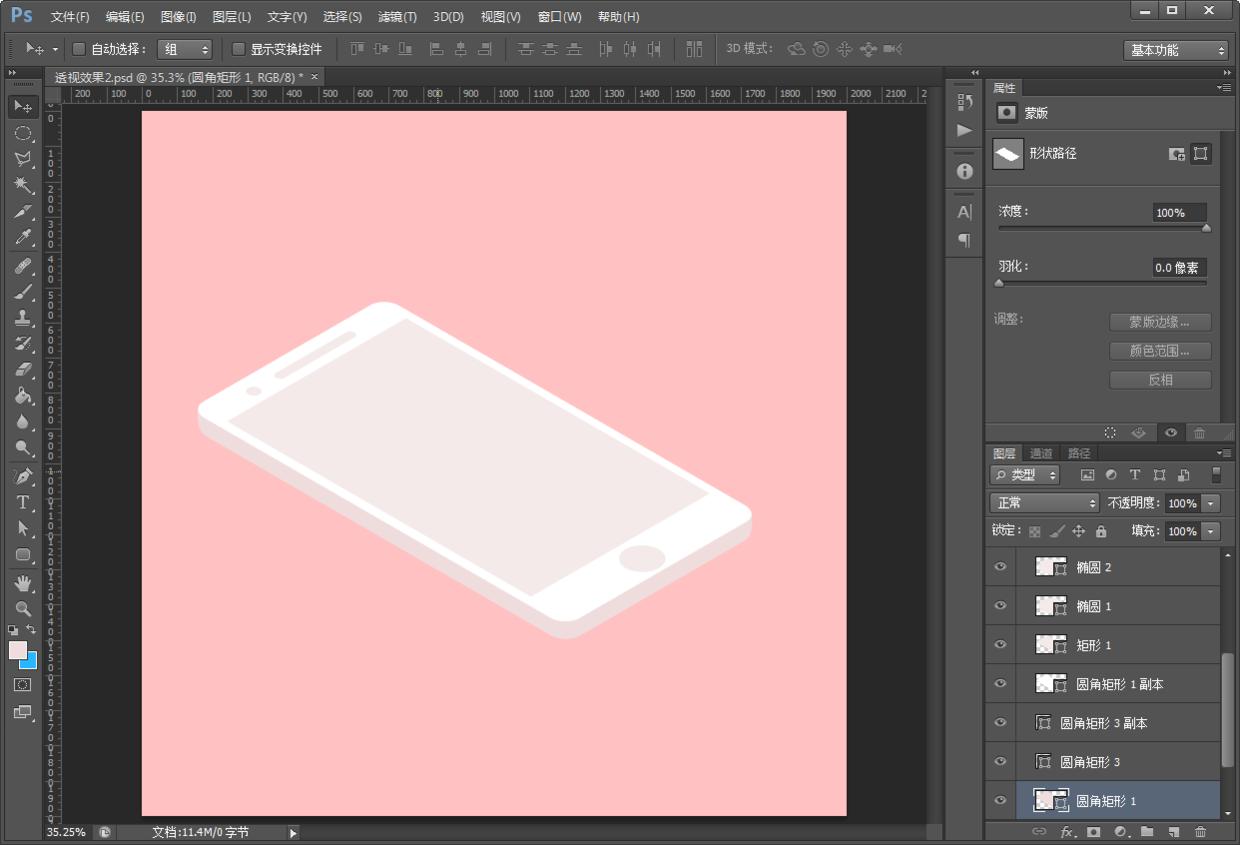Expand the 不透明度 dropdown arrow

tap(1212, 504)
